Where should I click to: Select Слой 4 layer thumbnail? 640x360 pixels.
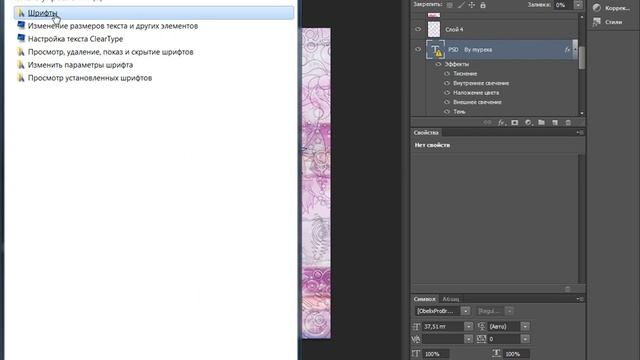point(434,29)
